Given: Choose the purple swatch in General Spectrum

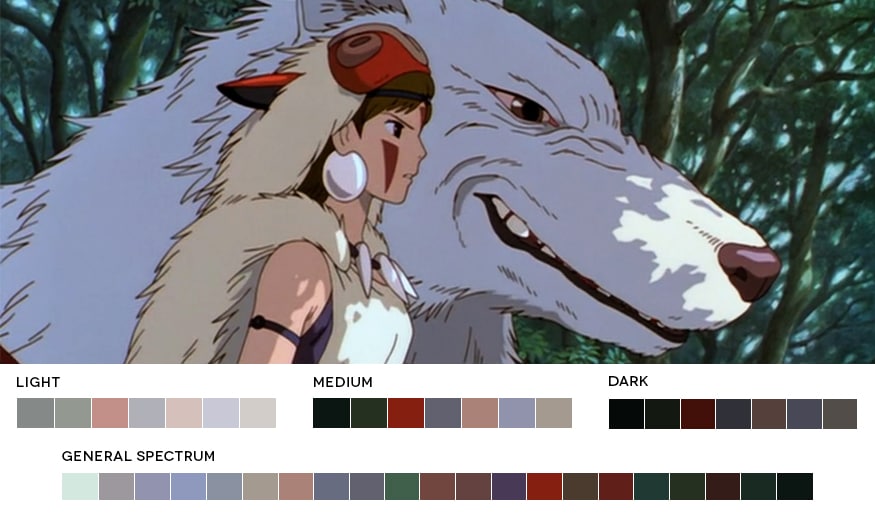Looking at the screenshot, I should tap(509, 486).
